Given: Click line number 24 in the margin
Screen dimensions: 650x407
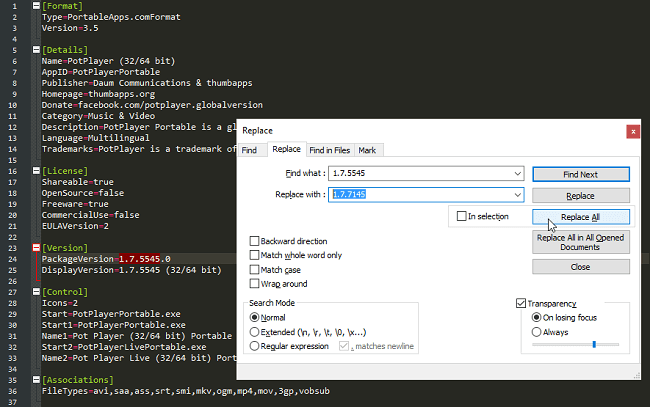Looking at the screenshot, I should pos(12,259).
